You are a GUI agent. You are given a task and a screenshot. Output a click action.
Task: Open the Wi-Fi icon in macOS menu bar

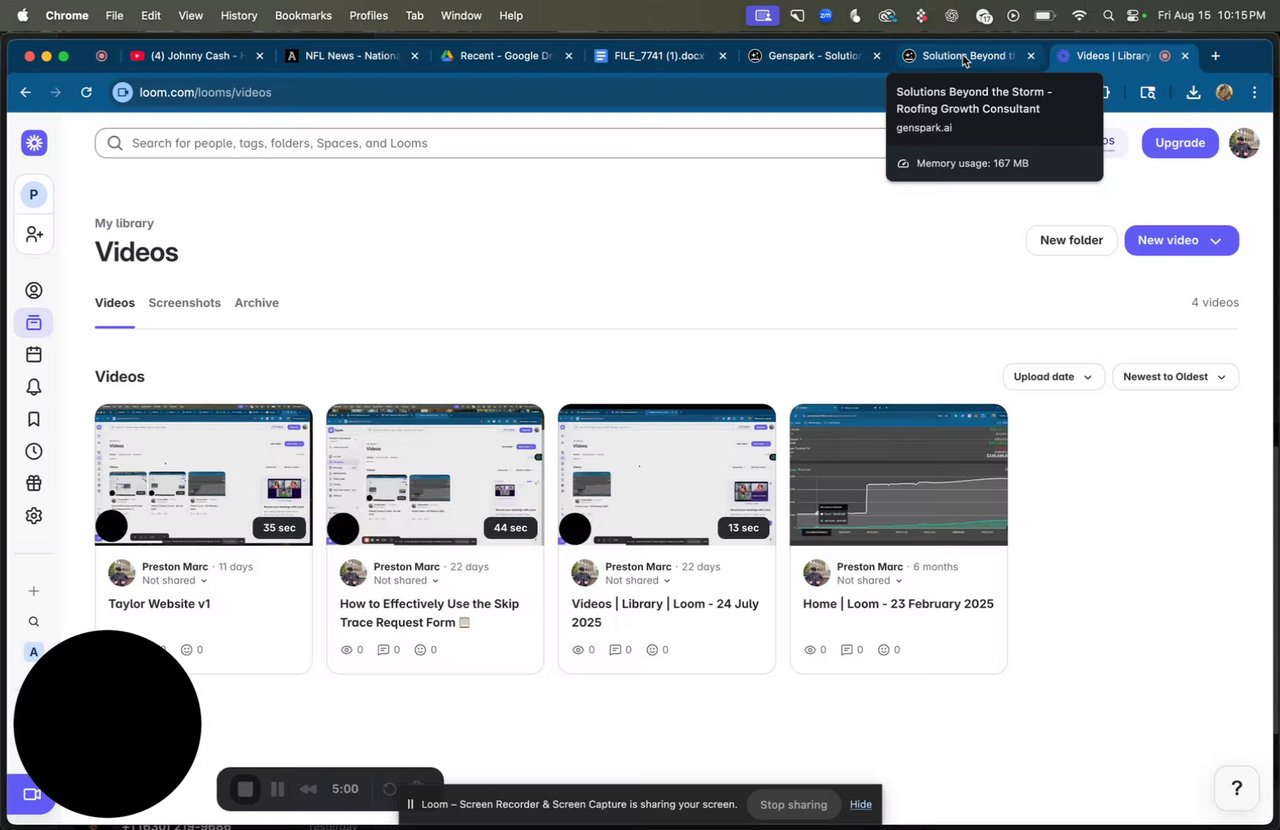point(1079,16)
